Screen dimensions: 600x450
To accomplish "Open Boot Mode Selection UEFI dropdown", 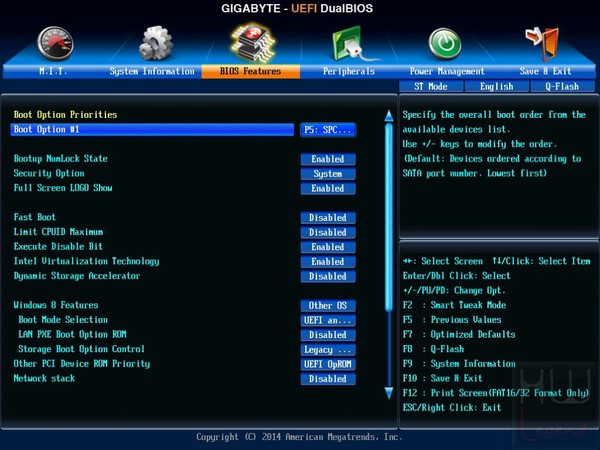I will point(328,320).
